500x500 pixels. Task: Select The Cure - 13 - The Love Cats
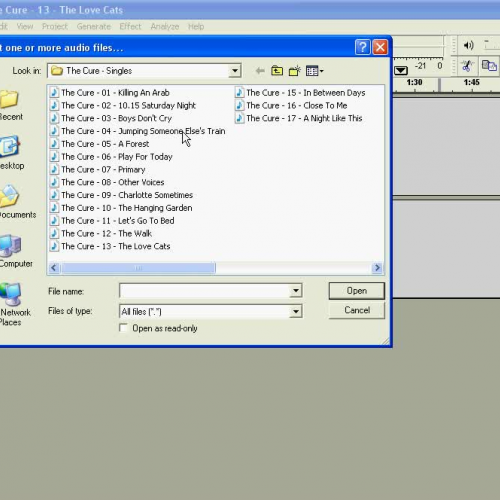[110, 246]
